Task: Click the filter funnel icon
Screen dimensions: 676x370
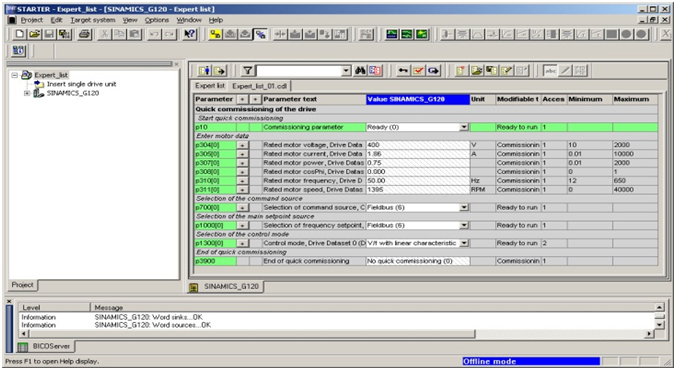Action: click(x=247, y=71)
